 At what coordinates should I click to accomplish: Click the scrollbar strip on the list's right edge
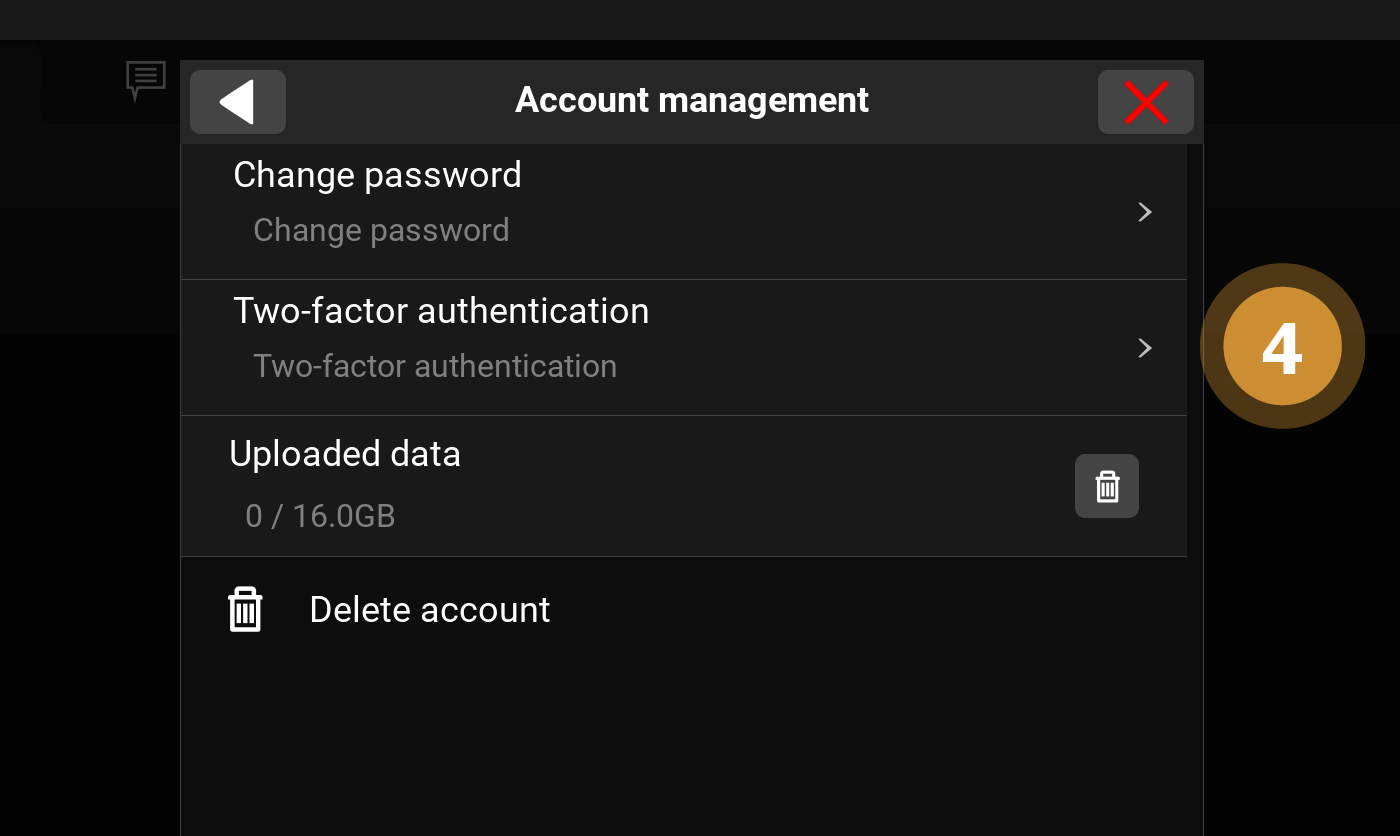coord(1195,400)
